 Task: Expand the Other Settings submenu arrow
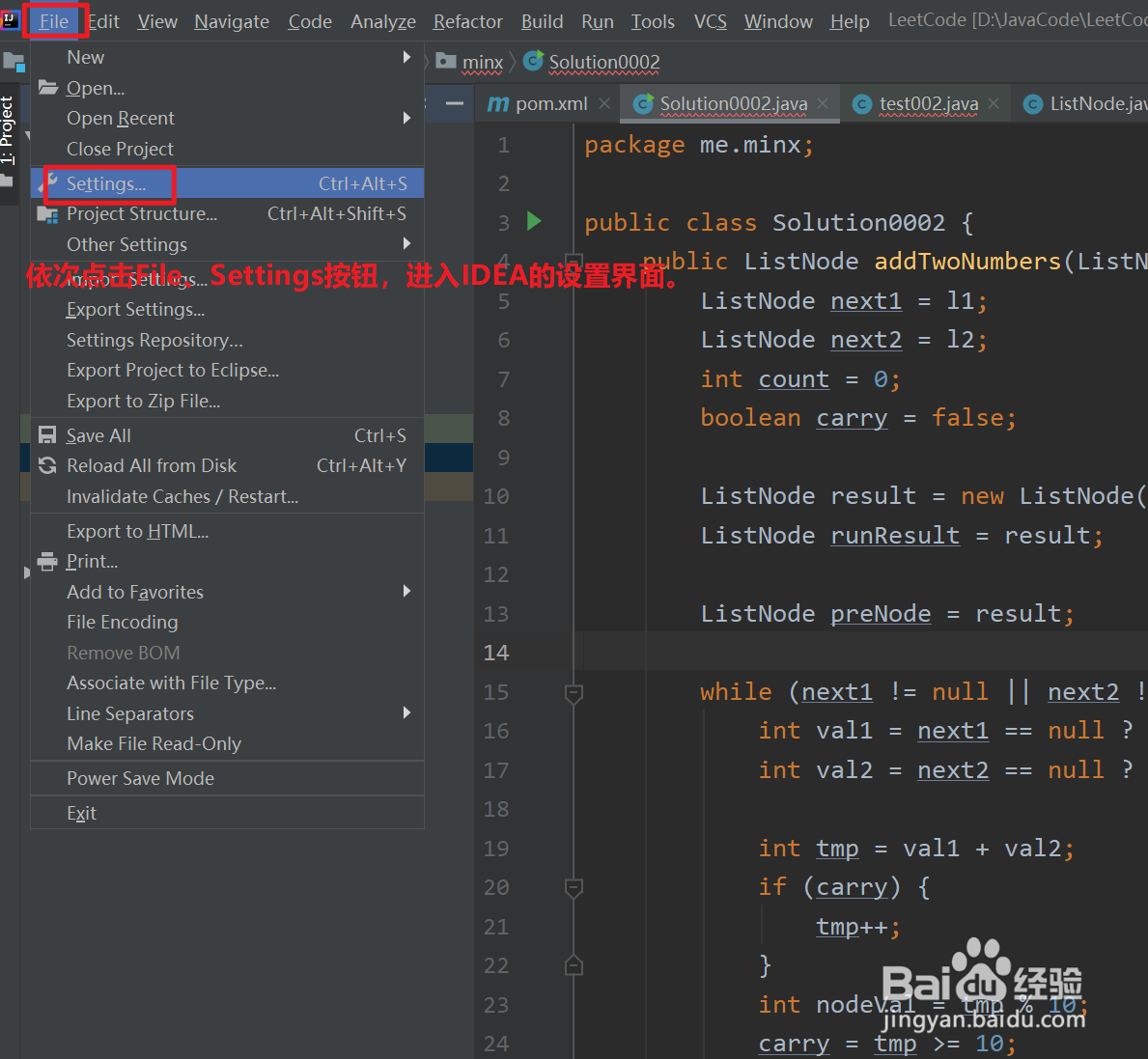(x=407, y=243)
